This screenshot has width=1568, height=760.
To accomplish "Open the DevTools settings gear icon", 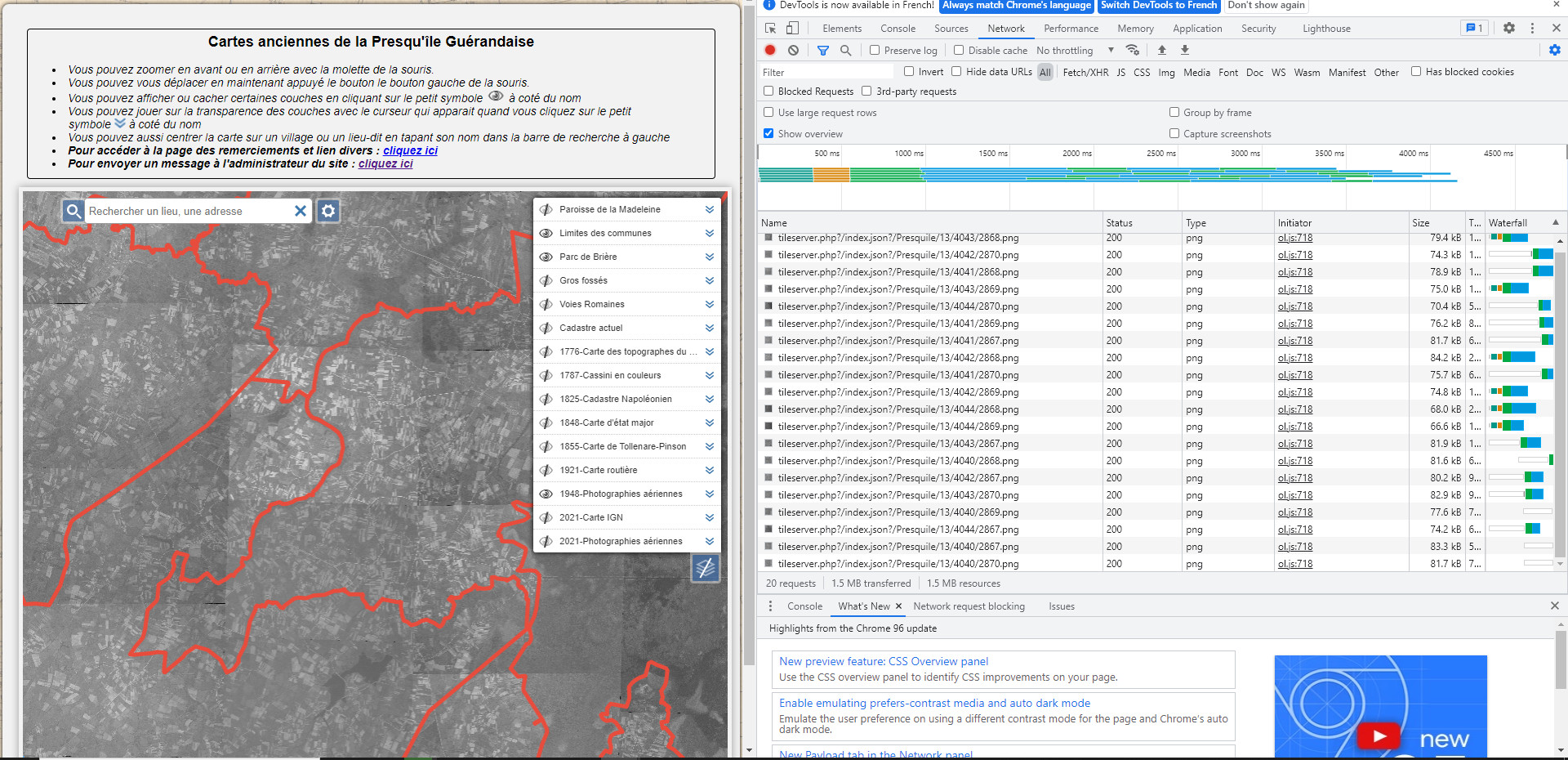I will (x=1509, y=28).
